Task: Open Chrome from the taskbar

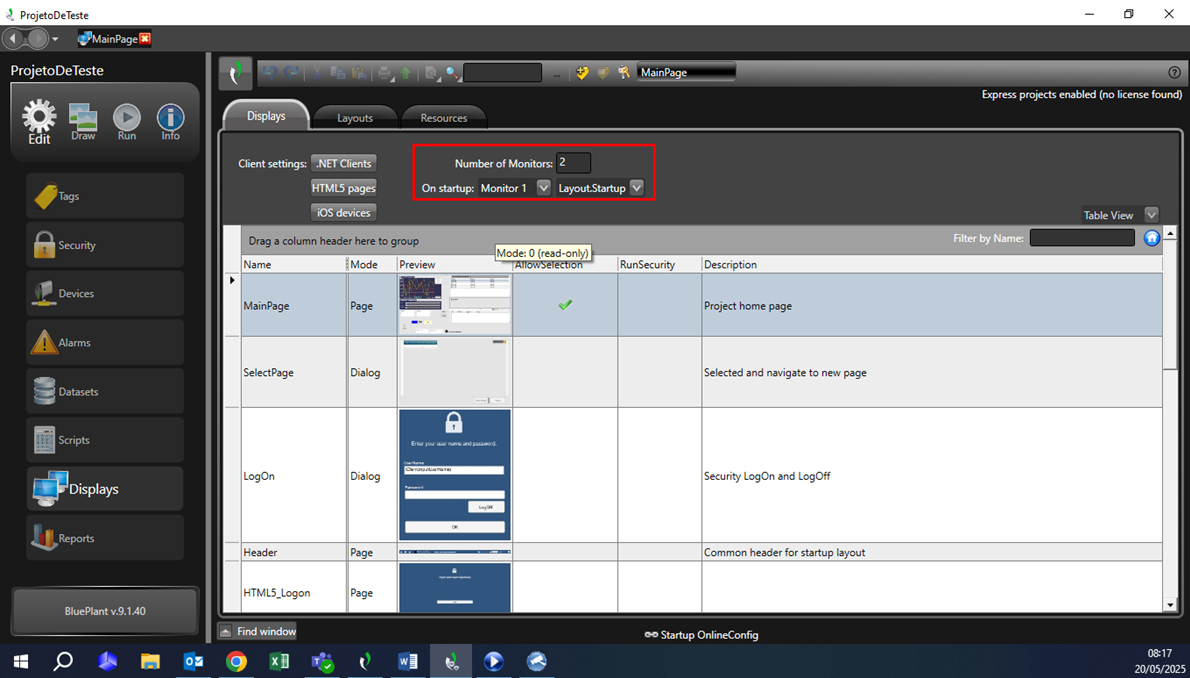Action: [x=236, y=661]
